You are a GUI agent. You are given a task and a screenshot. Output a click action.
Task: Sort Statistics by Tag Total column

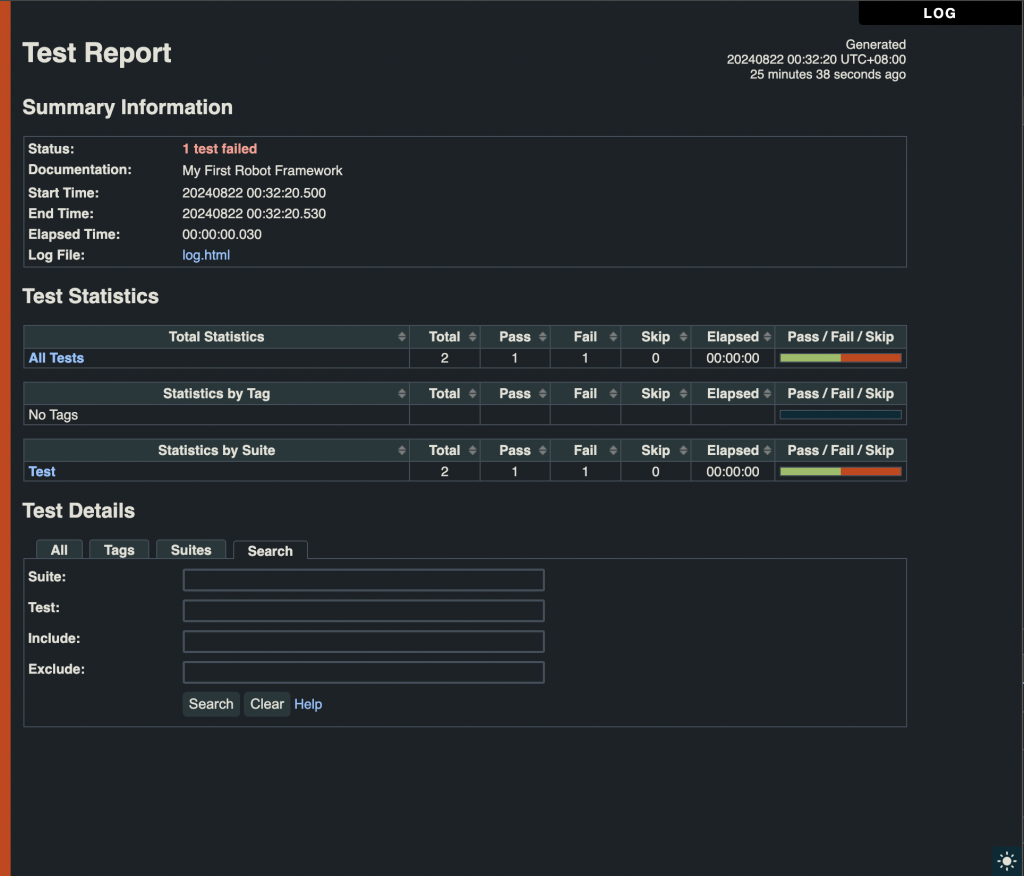[x=445, y=393]
